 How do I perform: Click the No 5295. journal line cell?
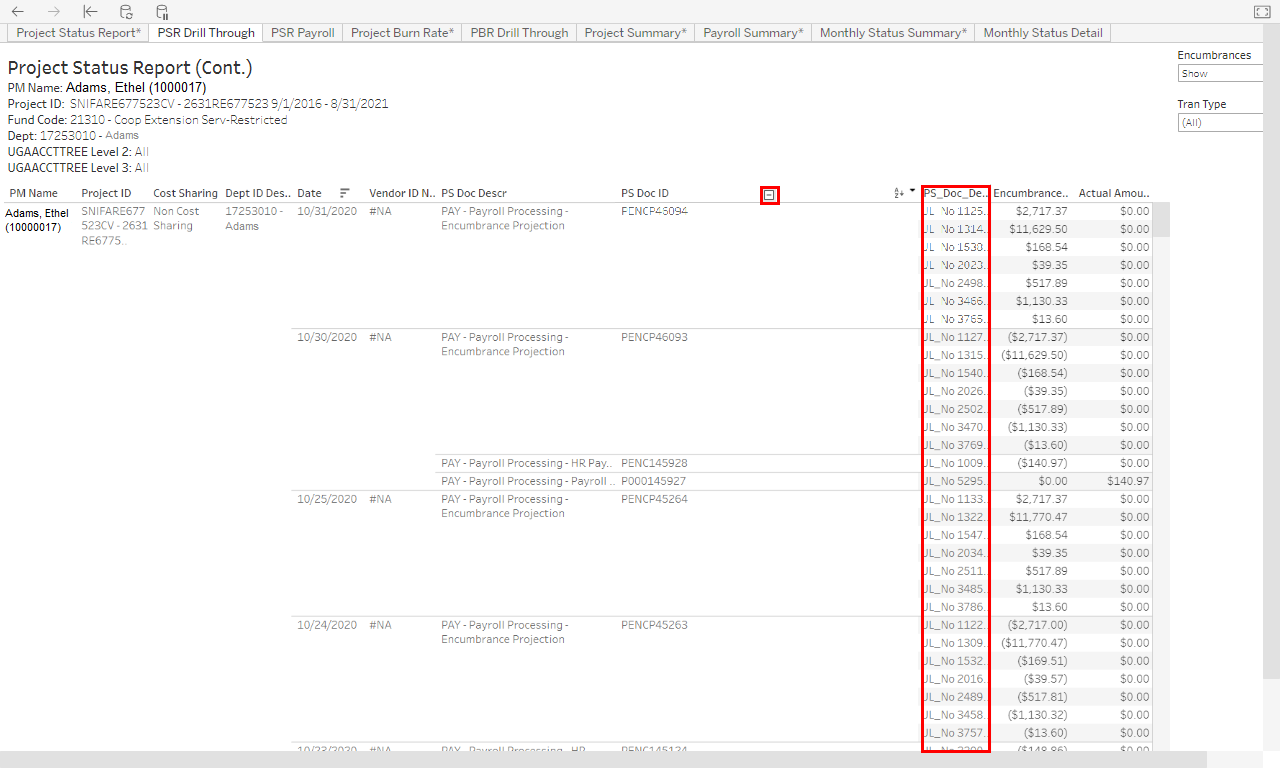(955, 481)
